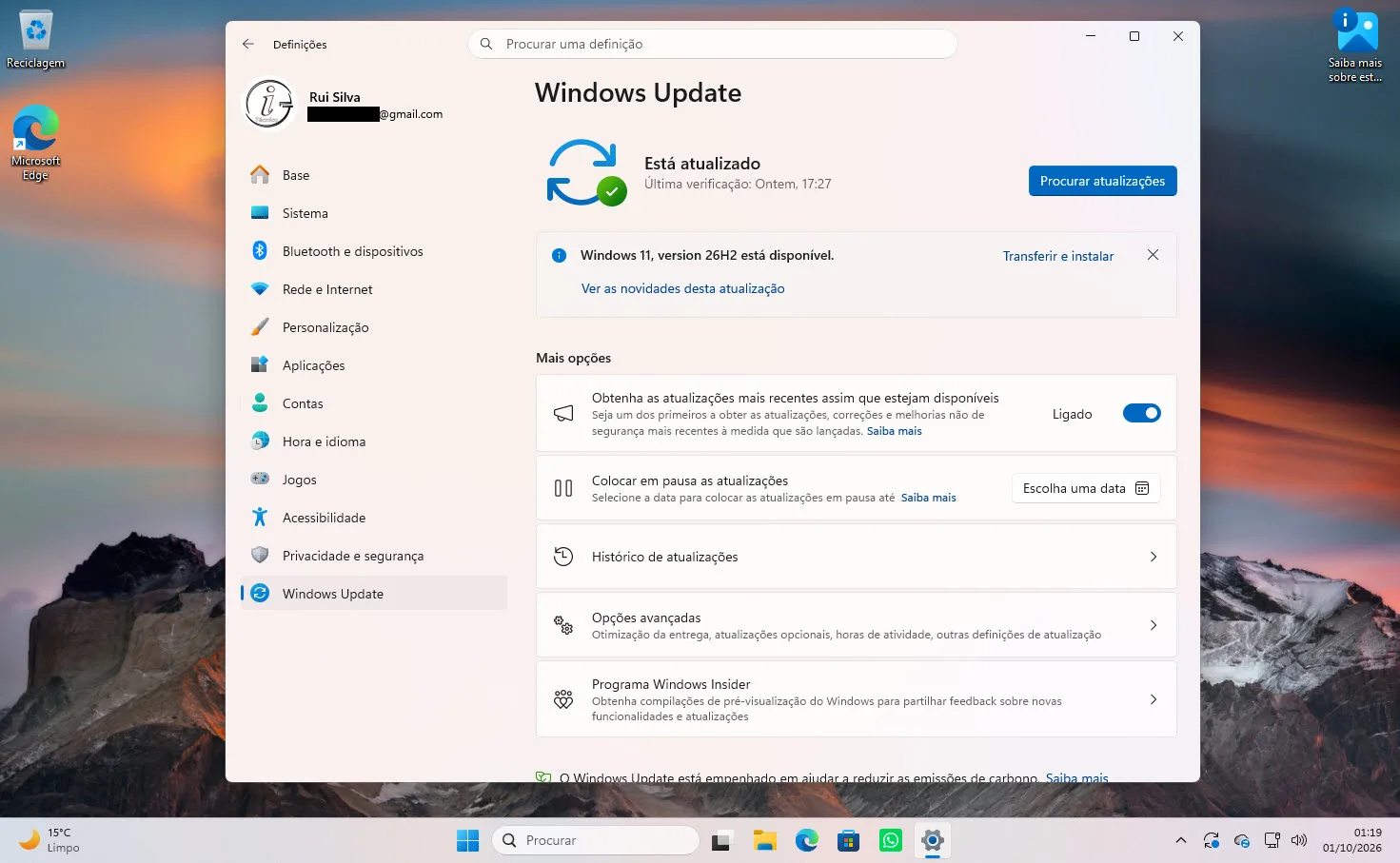Click the 'Procurar uma definição' search field
The width and height of the screenshot is (1400, 863).
(713, 44)
